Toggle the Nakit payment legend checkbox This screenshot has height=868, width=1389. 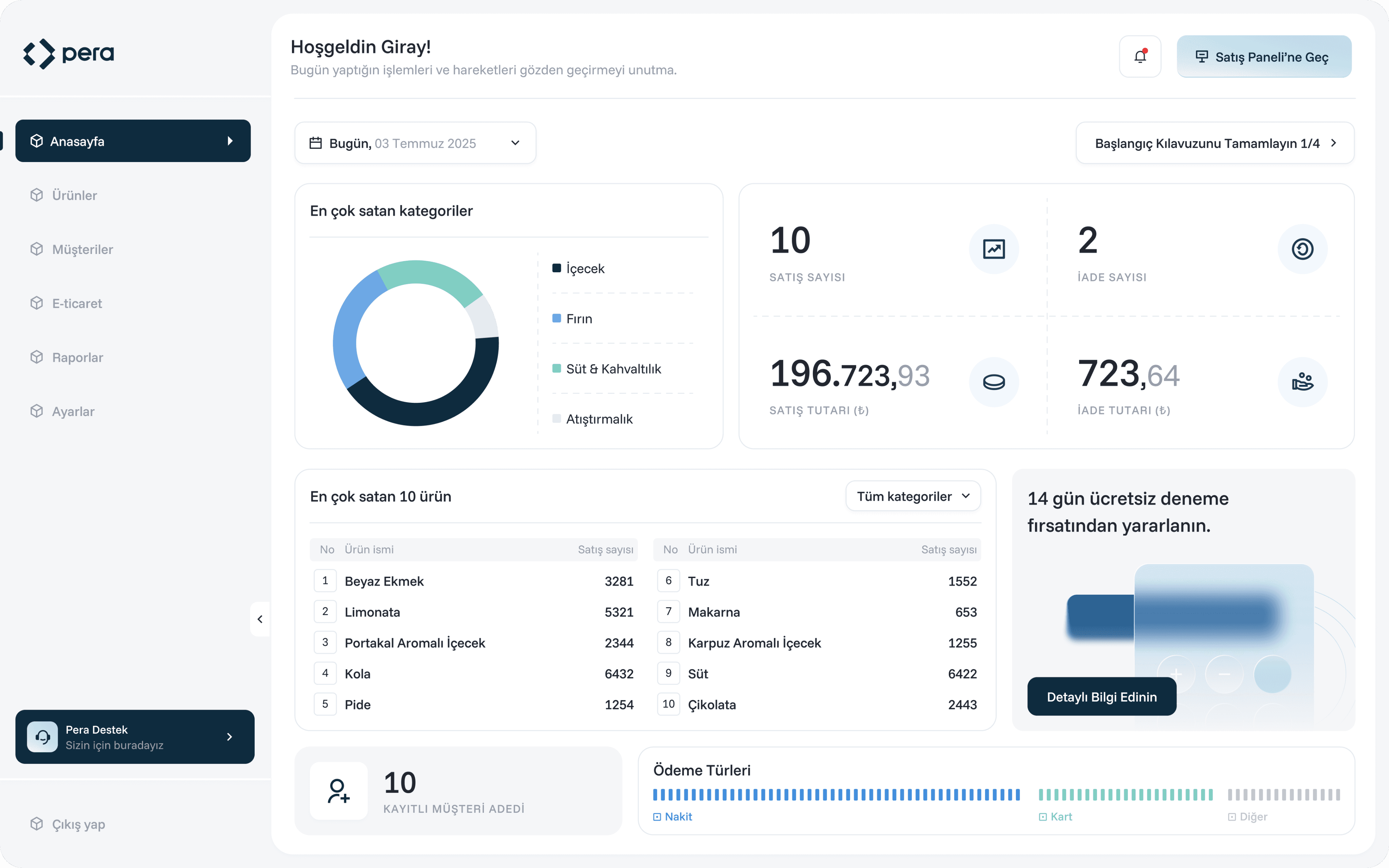[x=657, y=817]
